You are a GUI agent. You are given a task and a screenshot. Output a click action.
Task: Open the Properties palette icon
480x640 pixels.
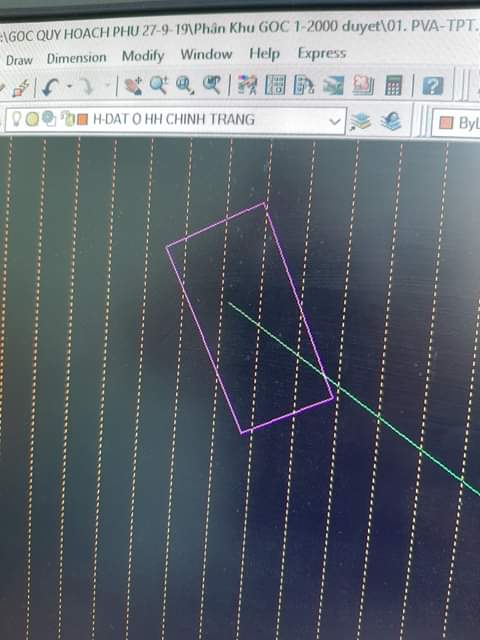tap(247, 85)
